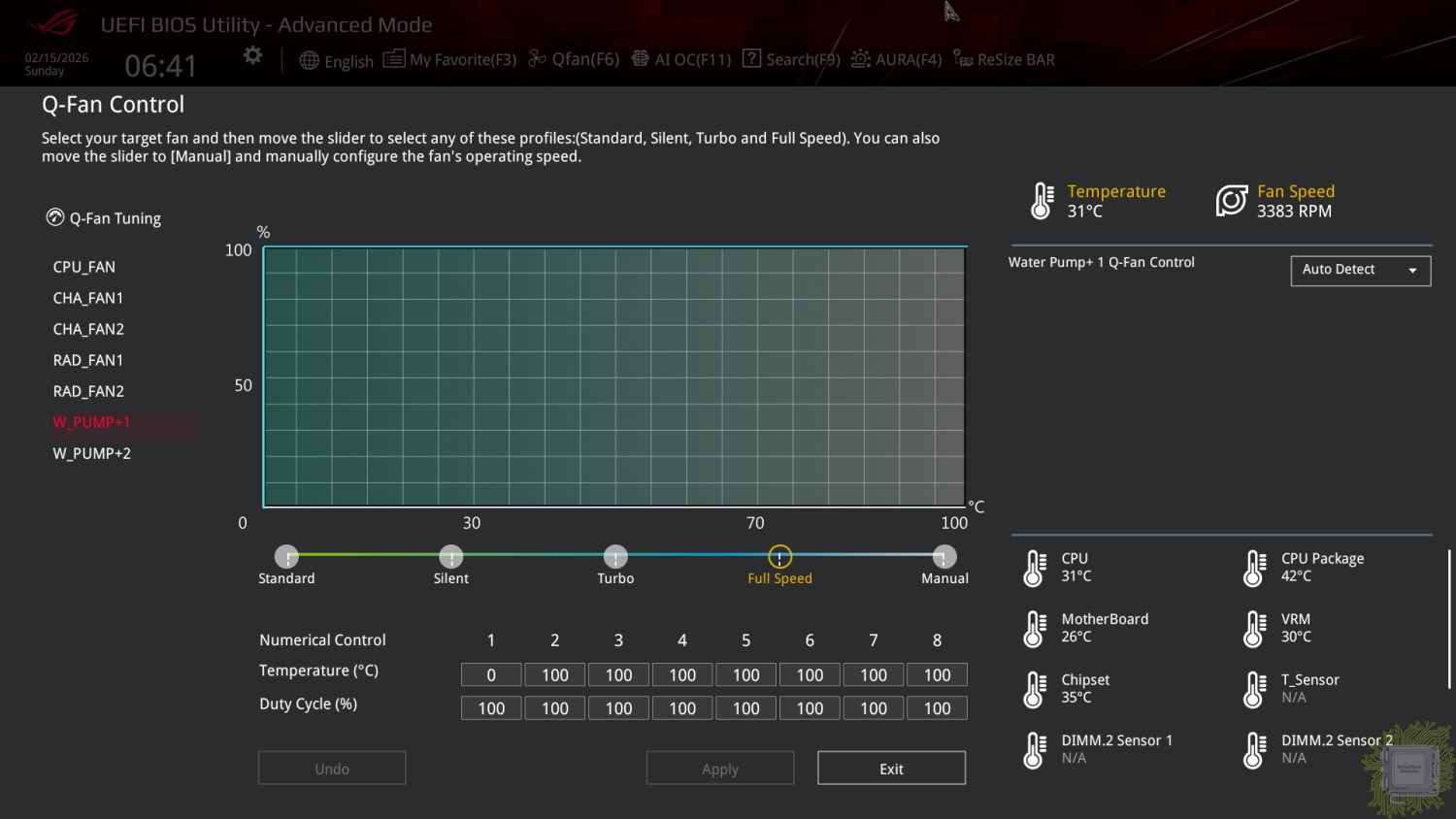Click the first Temperature value field
Image resolution: width=1456 pixels, height=819 pixels.
tap(491, 675)
